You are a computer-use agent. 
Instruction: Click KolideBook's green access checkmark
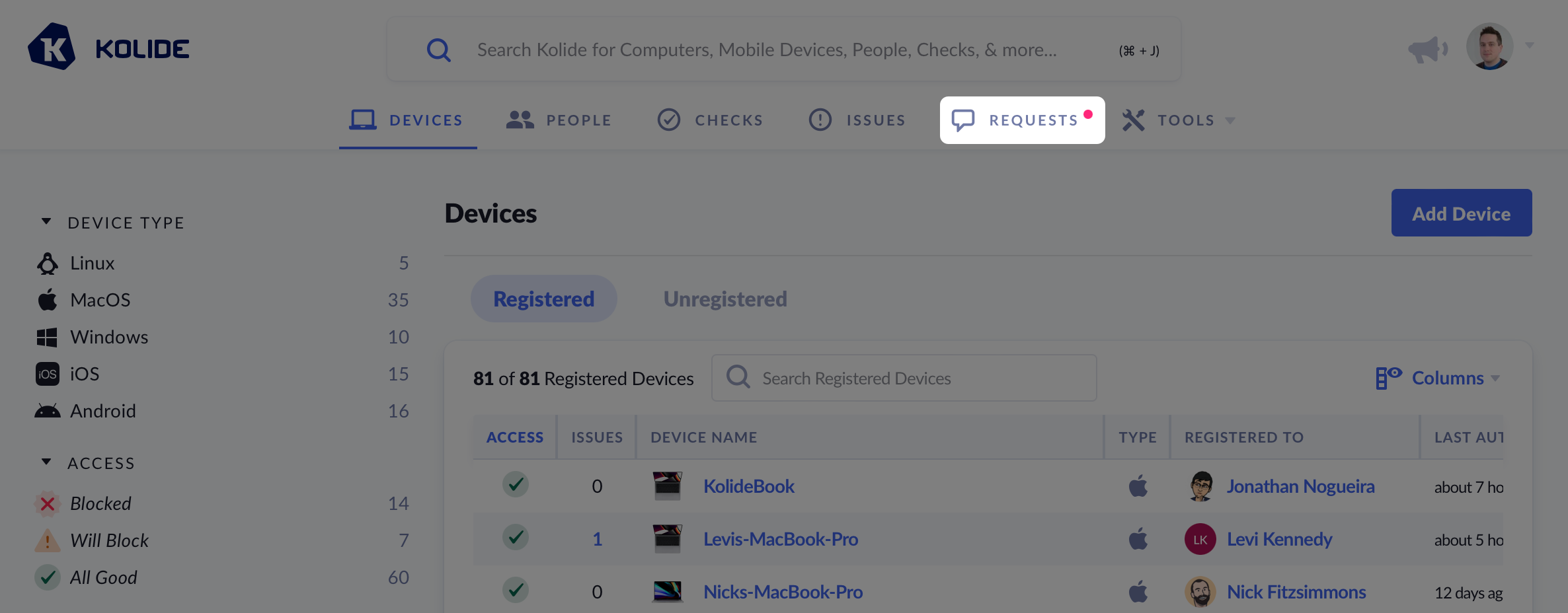(x=515, y=485)
